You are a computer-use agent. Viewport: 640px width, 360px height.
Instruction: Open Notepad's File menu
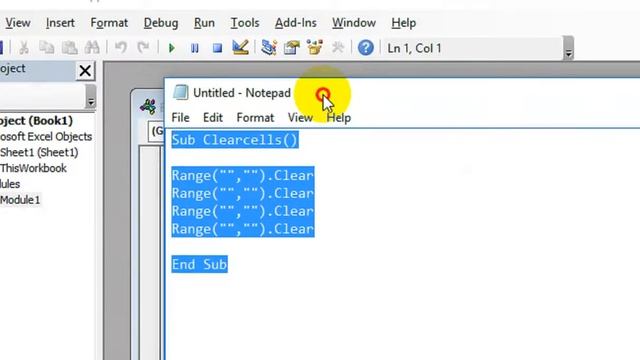pos(180,118)
